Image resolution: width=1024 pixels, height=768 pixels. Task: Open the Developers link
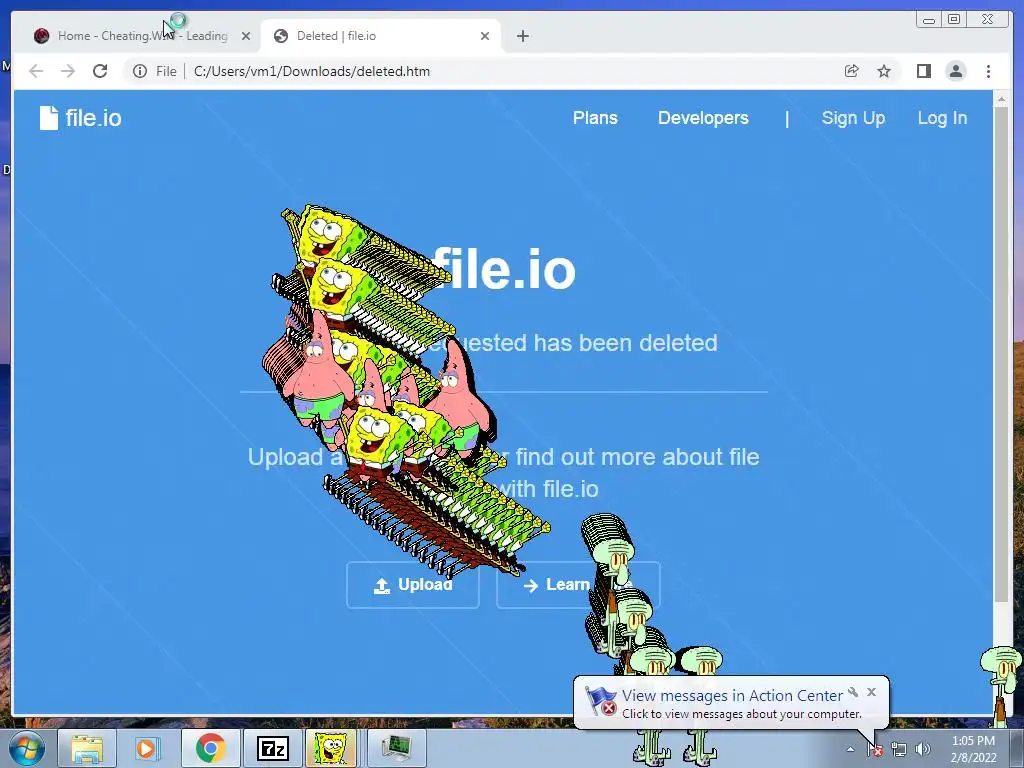703,118
